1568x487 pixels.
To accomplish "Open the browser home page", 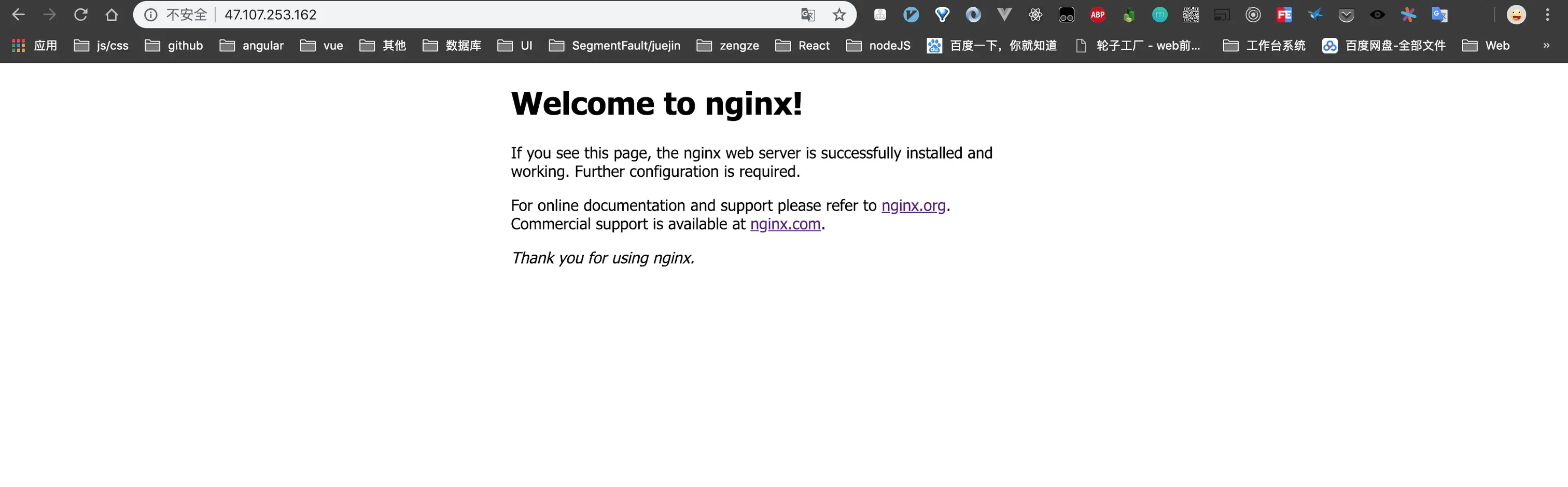I will click(x=111, y=15).
